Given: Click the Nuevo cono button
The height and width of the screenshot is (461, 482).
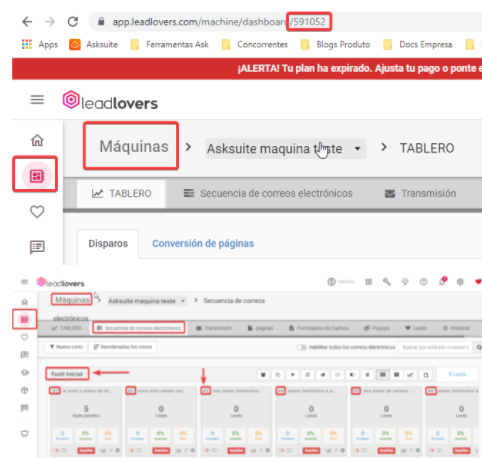Looking at the screenshot, I should (x=66, y=347).
